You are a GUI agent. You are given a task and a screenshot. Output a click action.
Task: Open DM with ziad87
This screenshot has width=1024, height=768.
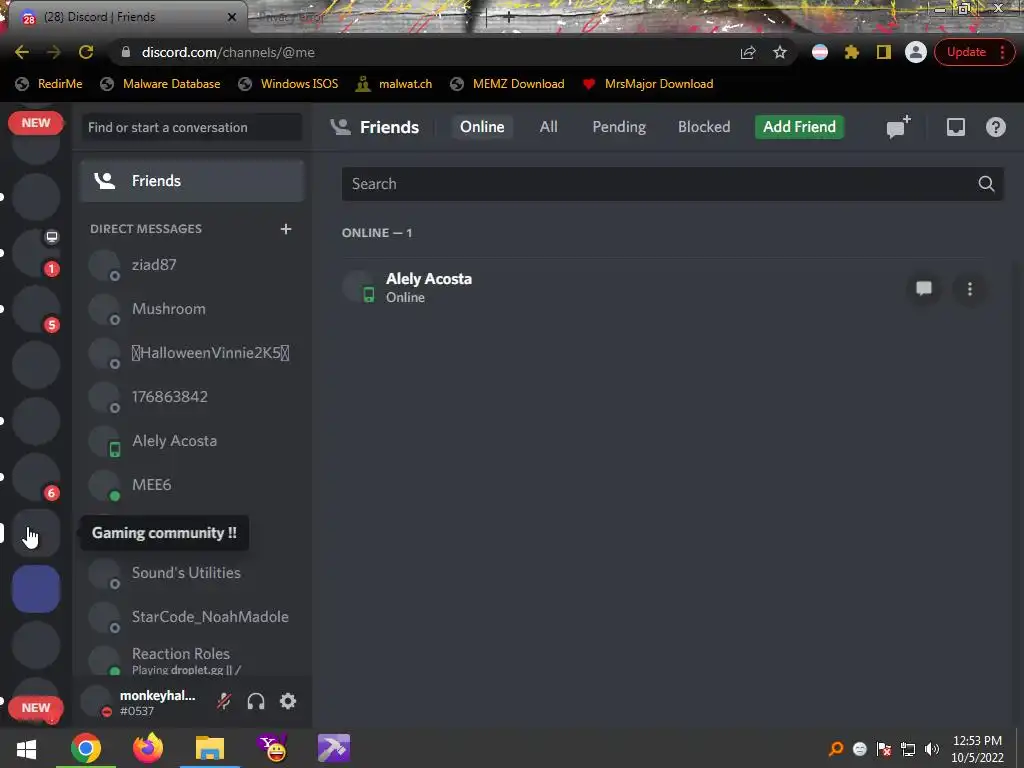click(192, 265)
